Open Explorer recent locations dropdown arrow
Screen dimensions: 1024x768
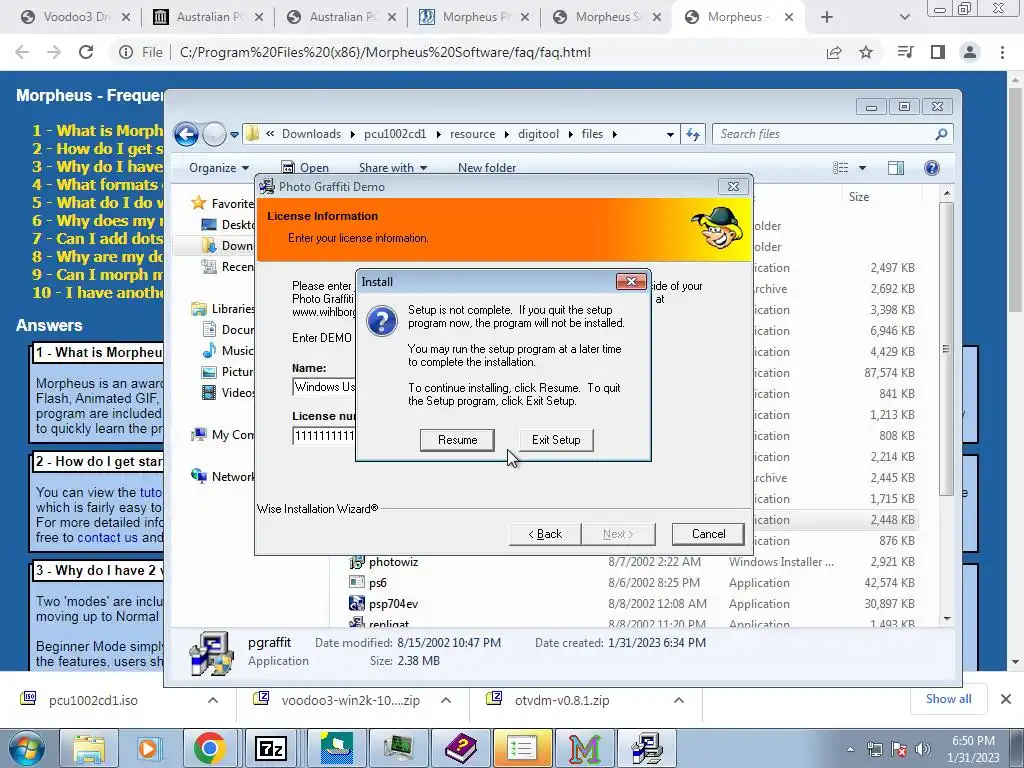pos(234,135)
